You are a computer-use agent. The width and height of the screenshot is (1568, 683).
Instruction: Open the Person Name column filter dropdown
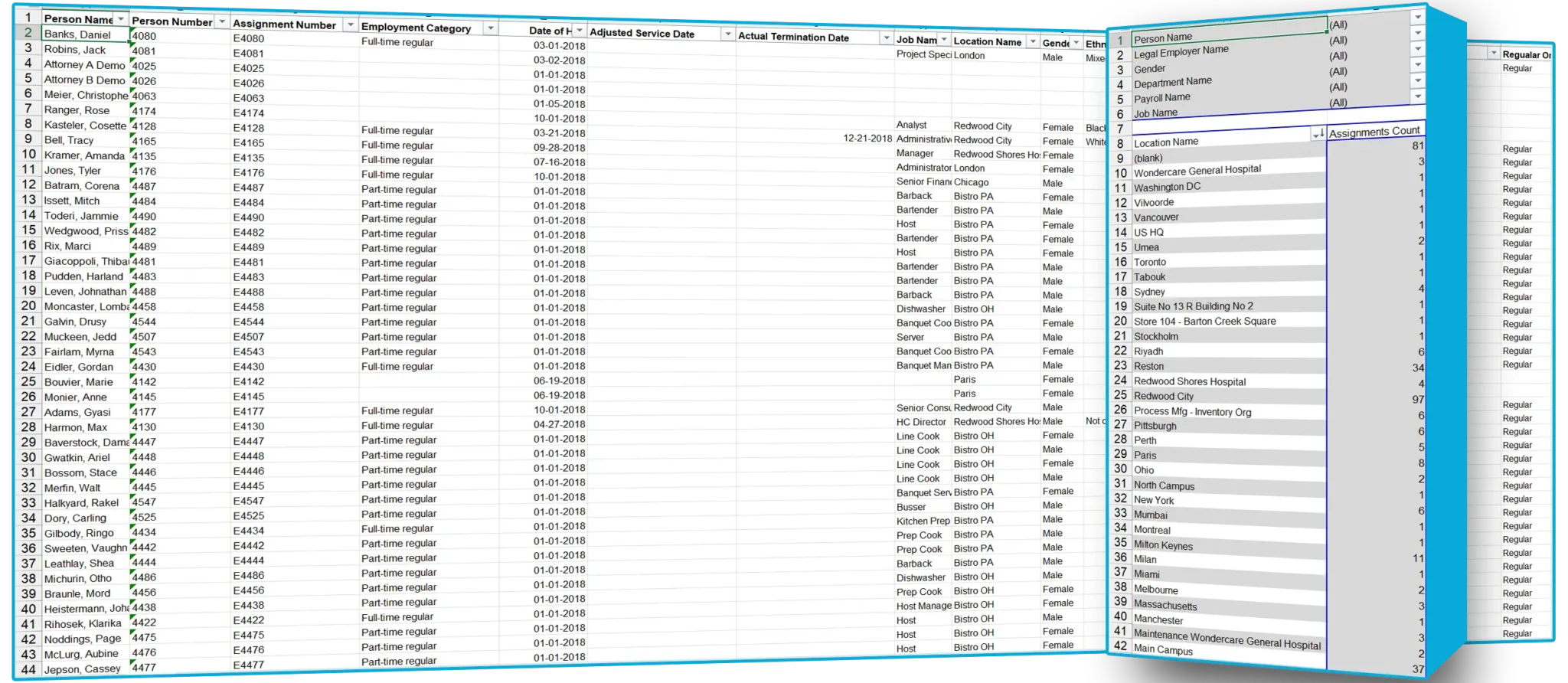click(120, 19)
